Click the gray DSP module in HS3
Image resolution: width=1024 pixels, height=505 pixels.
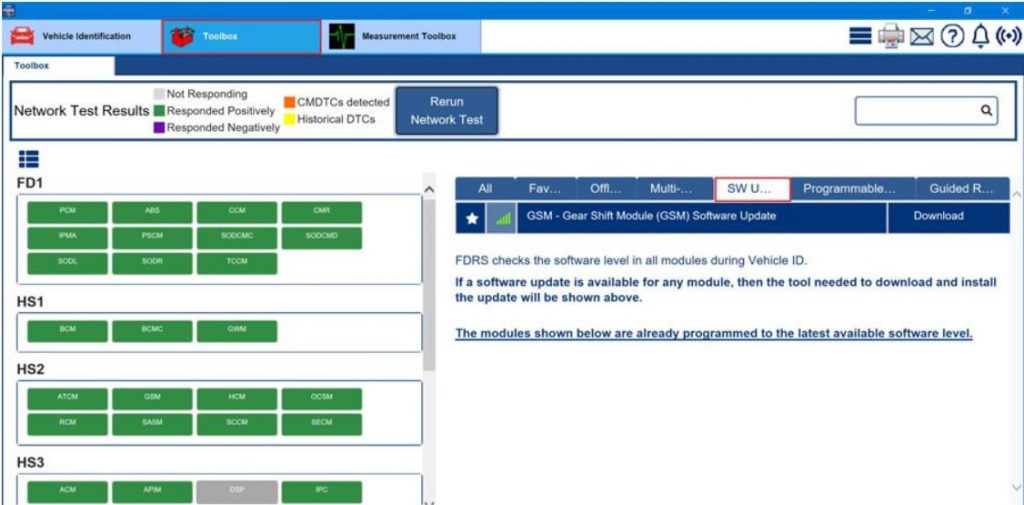[237, 490]
